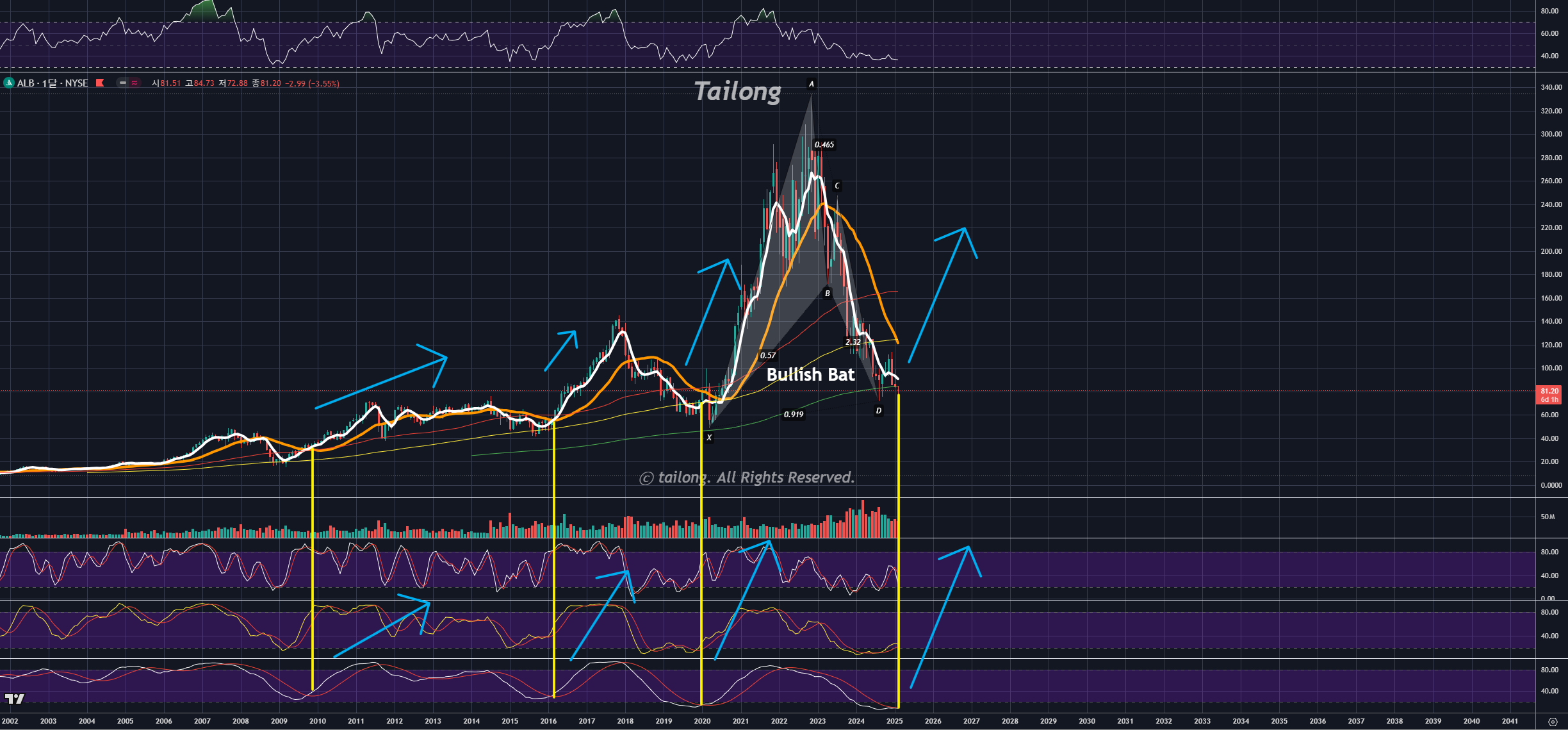Click the 340.00 level on price scale

pyautogui.click(x=1551, y=87)
